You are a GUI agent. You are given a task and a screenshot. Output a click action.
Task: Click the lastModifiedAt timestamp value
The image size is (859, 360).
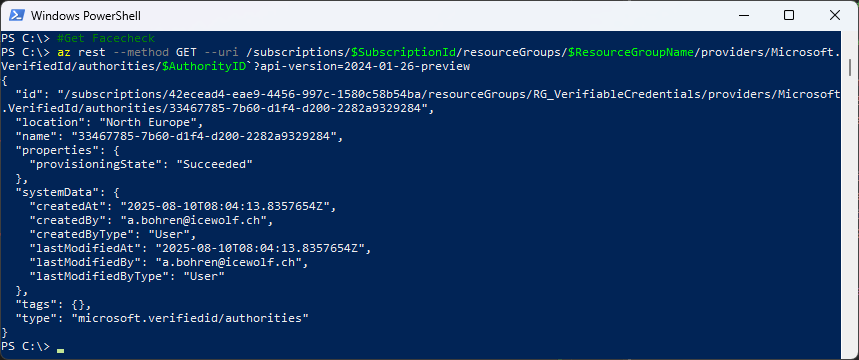coord(260,249)
